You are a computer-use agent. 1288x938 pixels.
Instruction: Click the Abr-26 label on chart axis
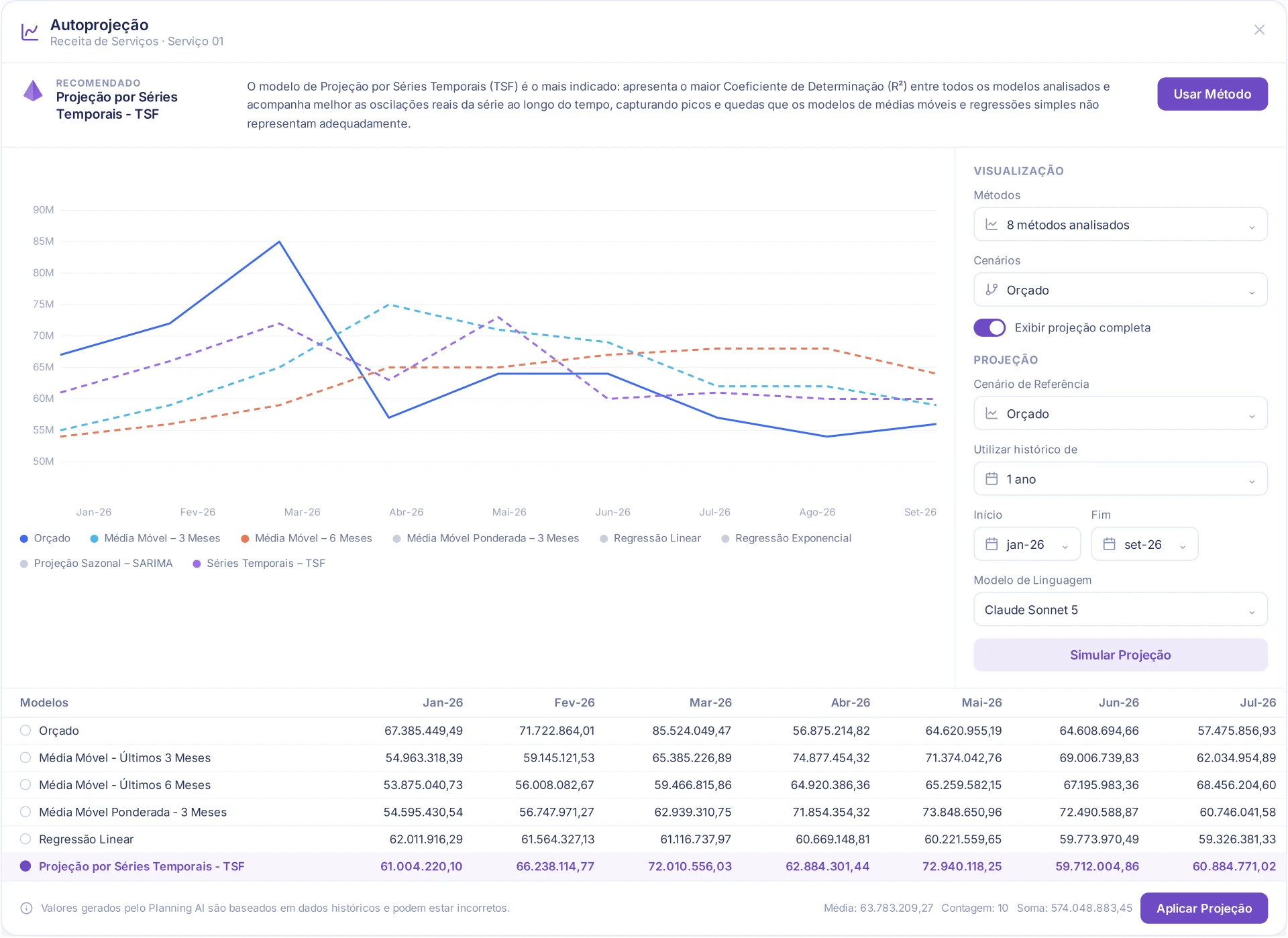point(407,512)
